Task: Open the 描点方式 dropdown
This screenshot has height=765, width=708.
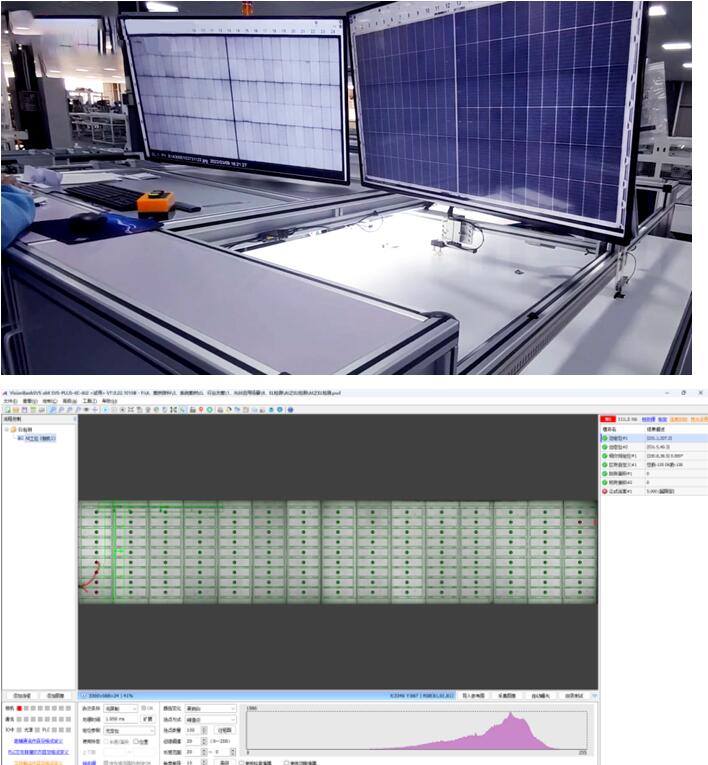Action: point(210,719)
